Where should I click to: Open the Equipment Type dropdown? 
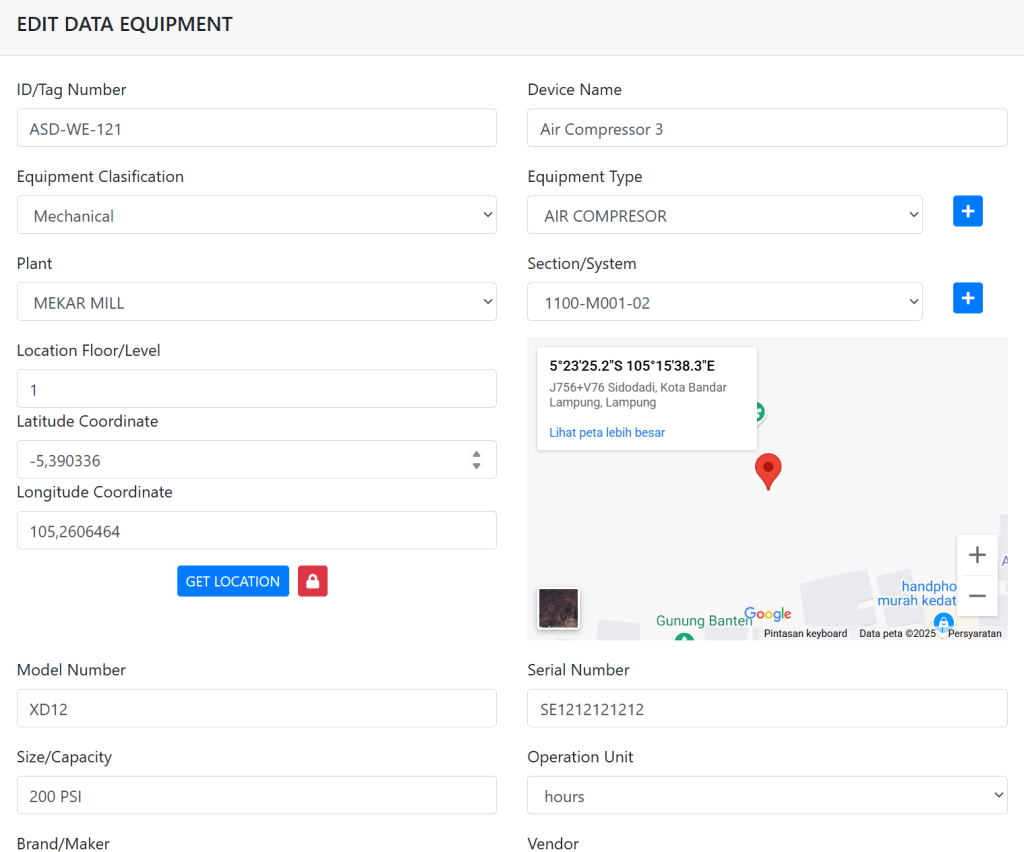coord(724,215)
